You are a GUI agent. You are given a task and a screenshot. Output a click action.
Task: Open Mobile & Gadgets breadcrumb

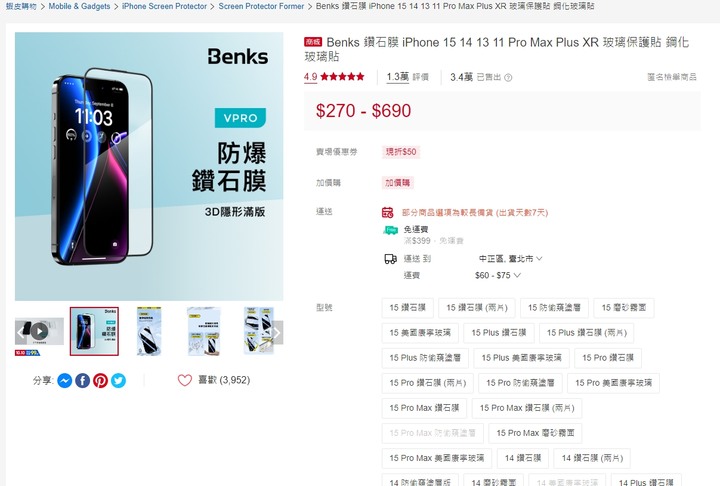79,6
